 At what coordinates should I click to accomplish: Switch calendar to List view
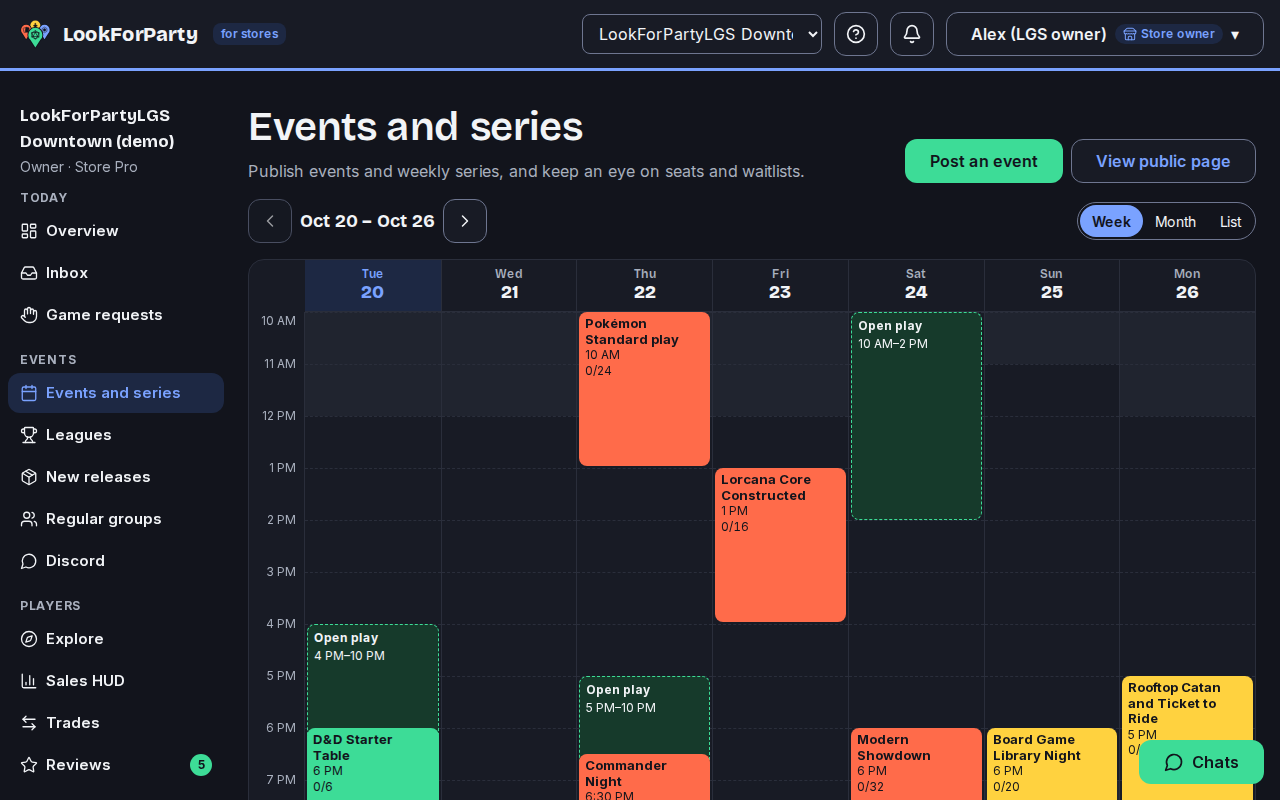(1230, 221)
